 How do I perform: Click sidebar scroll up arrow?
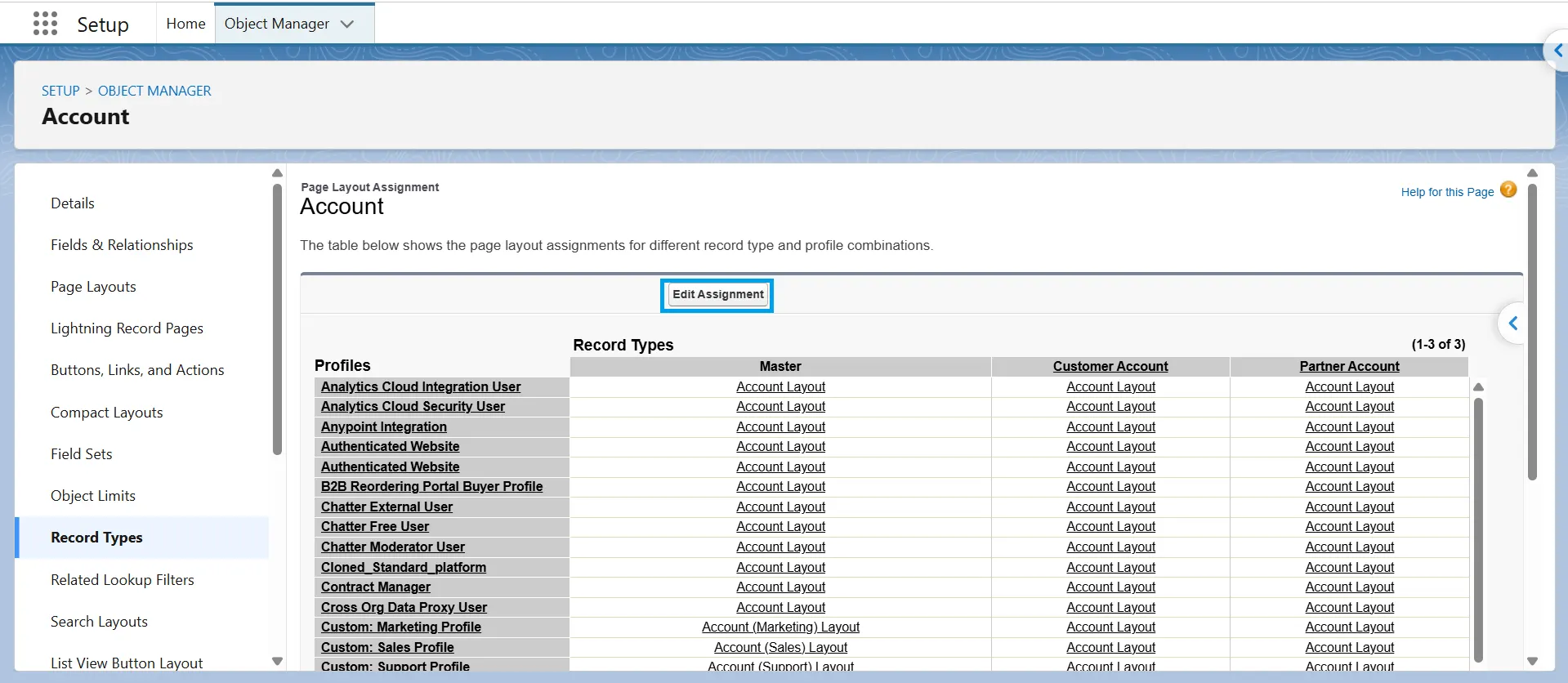pos(277,173)
